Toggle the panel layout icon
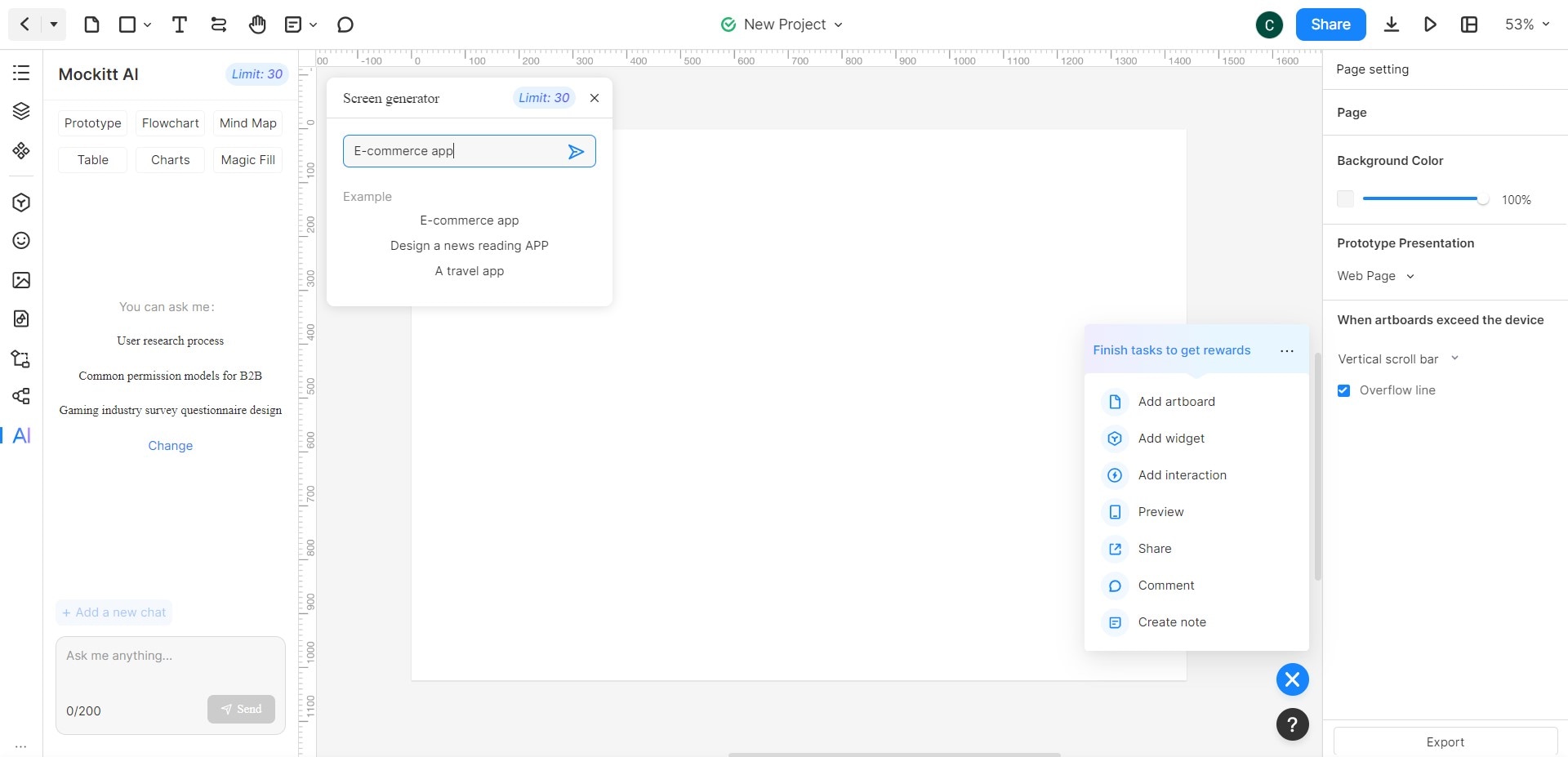Screen dimensions: 1568x757 (1469, 24)
